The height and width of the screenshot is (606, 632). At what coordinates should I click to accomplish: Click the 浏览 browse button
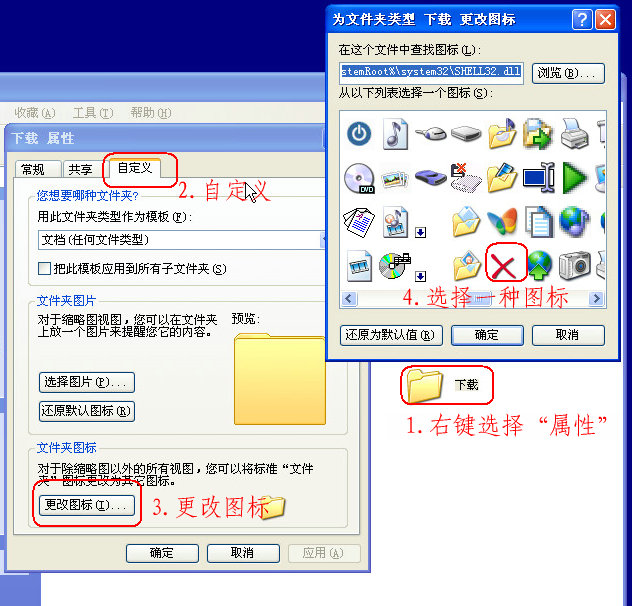pos(568,73)
